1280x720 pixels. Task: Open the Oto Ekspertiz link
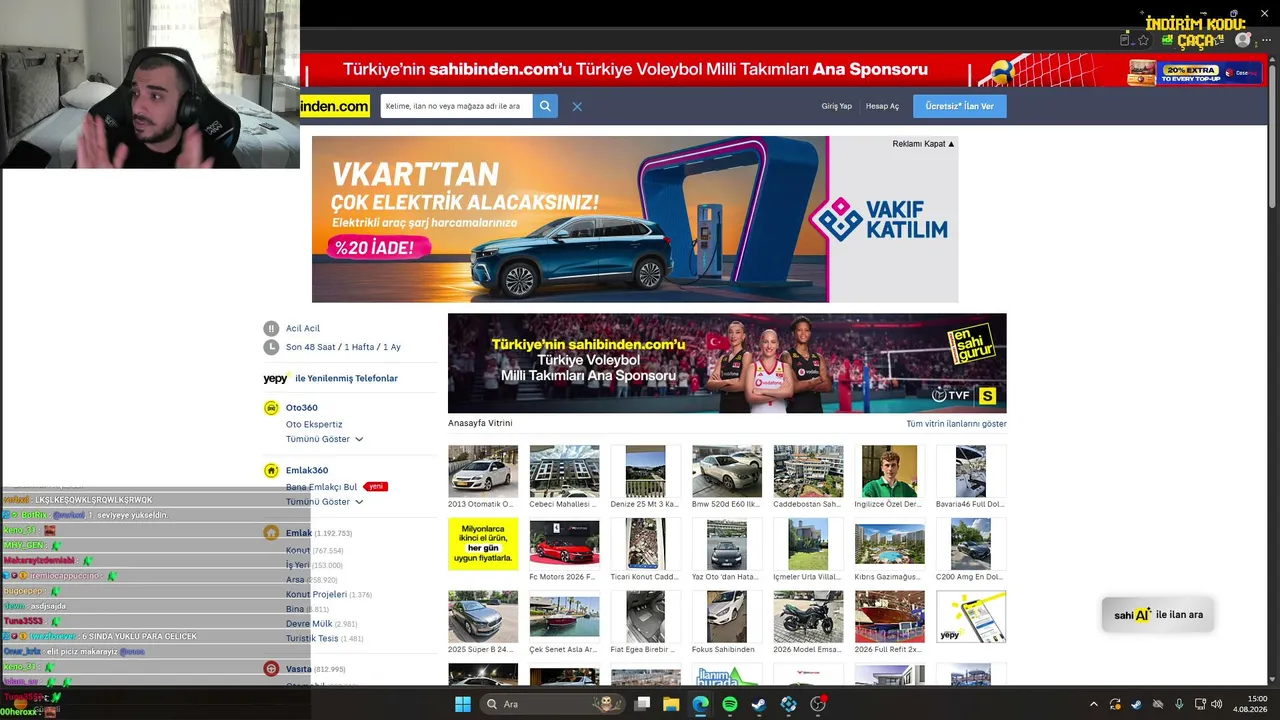point(314,424)
